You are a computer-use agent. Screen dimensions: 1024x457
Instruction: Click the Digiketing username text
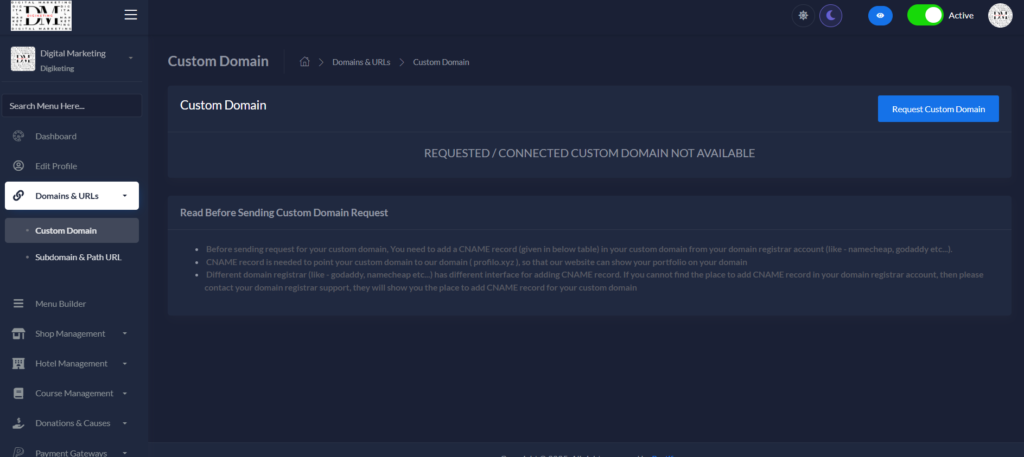[x=57, y=68]
